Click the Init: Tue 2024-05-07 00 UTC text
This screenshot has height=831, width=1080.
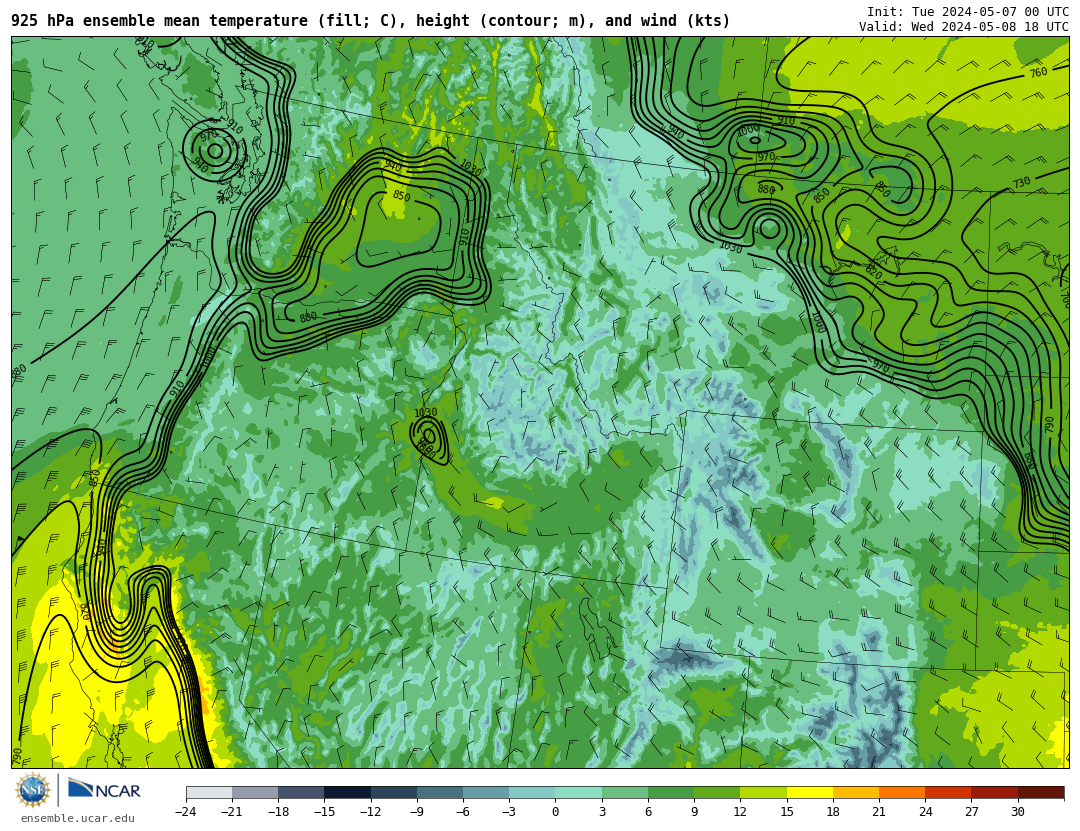968,12
